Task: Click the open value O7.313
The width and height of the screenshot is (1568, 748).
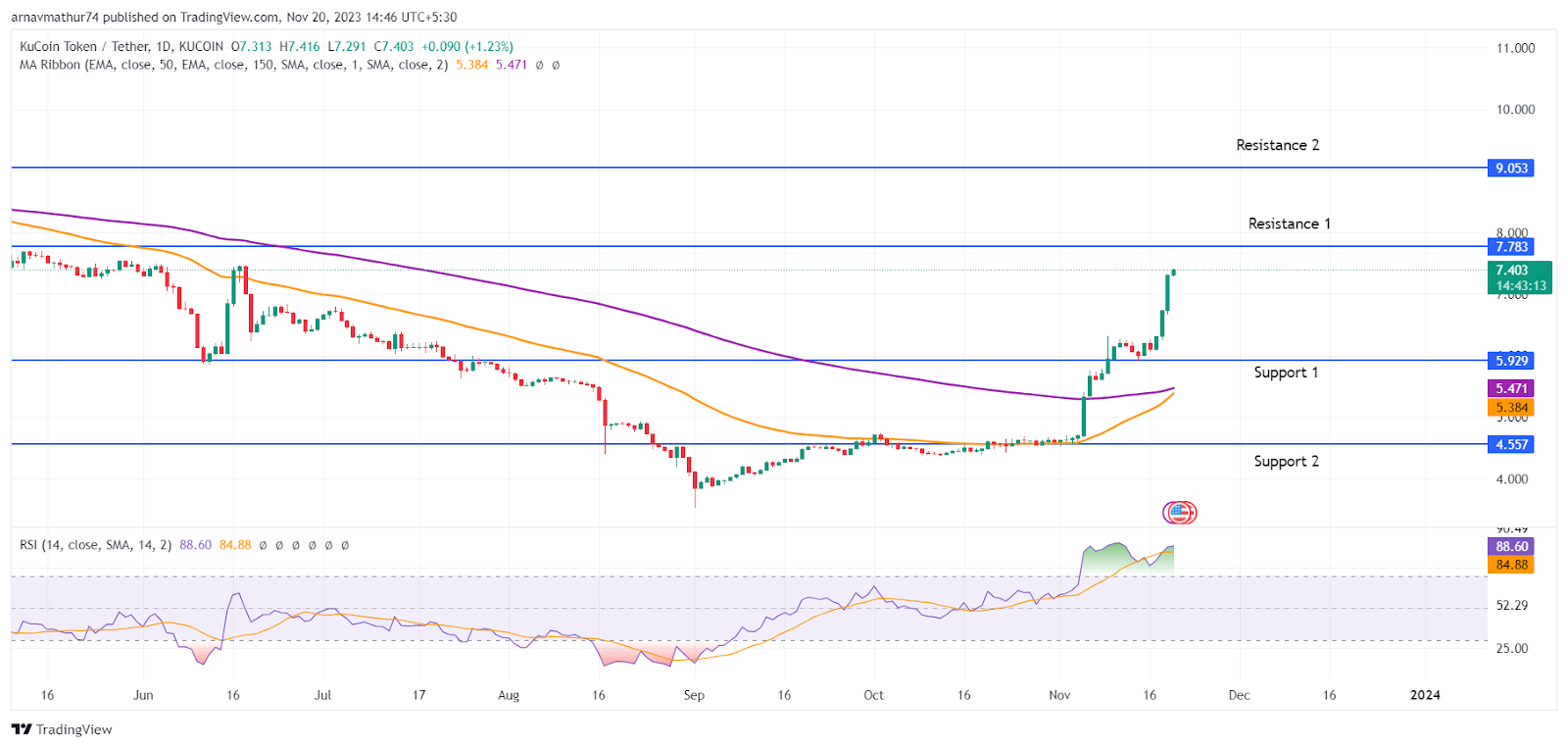Action: pos(252,46)
